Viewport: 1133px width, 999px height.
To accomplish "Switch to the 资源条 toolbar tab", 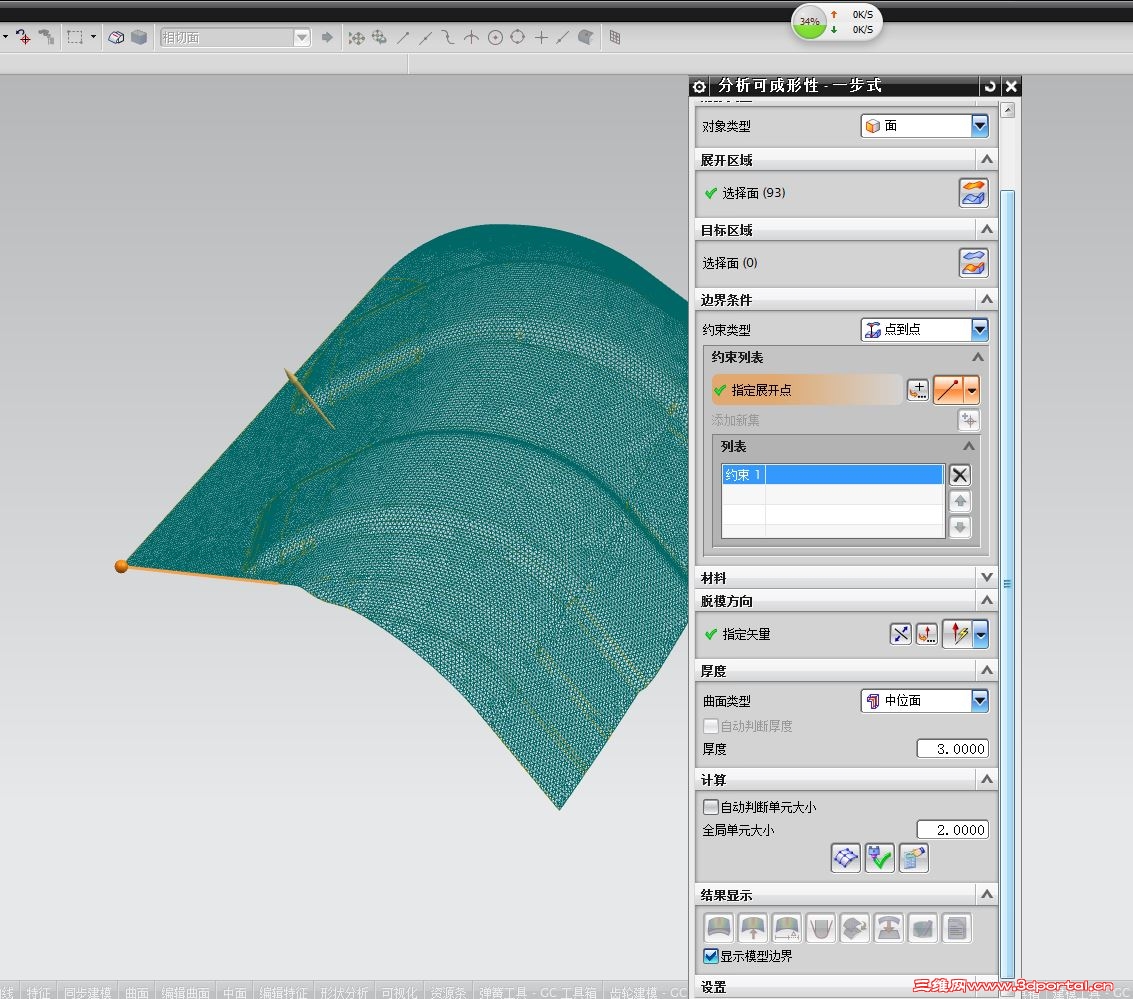I will [x=448, y=992].
